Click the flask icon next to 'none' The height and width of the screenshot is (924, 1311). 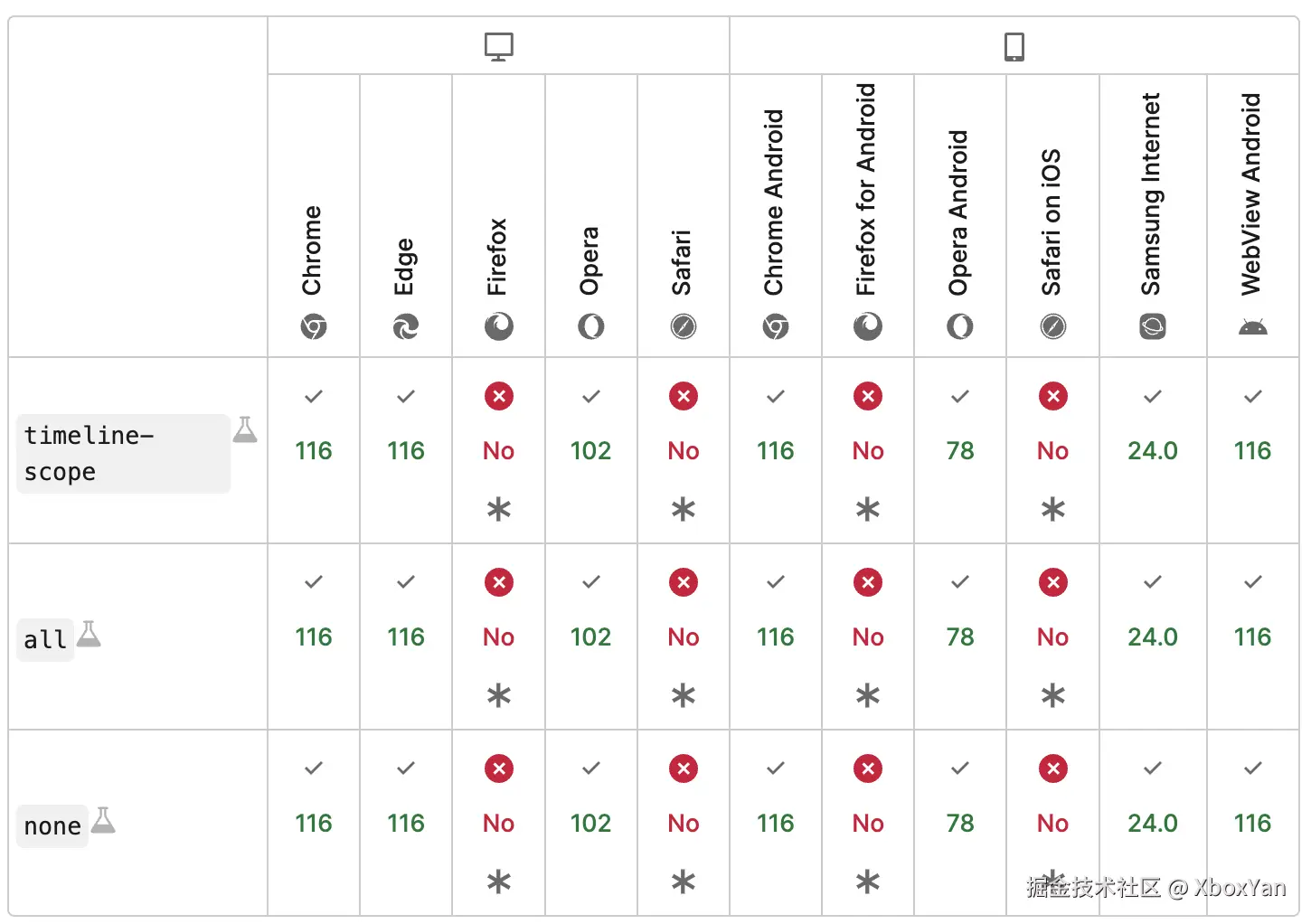(104, 820)
